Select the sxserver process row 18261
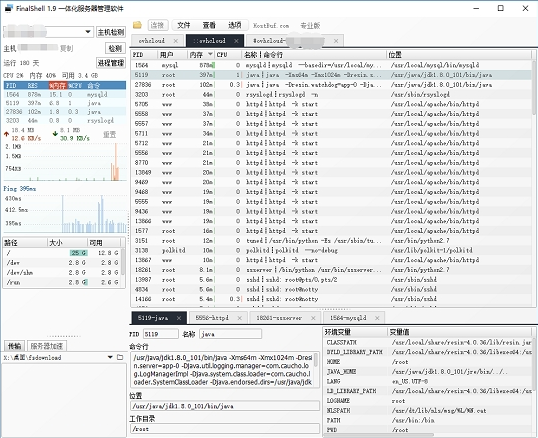The image size is (538, 438). [331, 270]
